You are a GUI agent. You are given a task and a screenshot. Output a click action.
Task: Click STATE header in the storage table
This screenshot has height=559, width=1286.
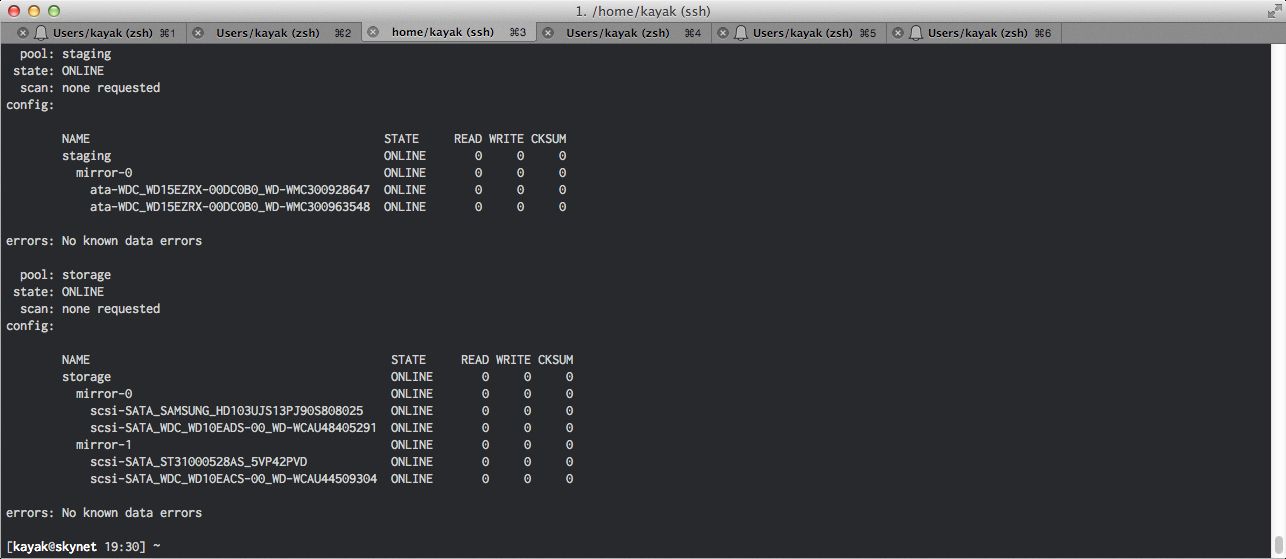(408, 360)
